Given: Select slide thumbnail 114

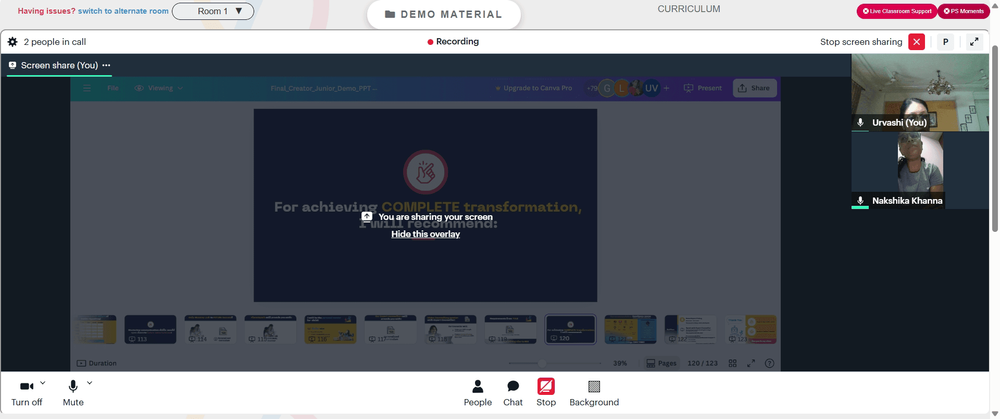Looking at the screenshot, I should [210, 329].
